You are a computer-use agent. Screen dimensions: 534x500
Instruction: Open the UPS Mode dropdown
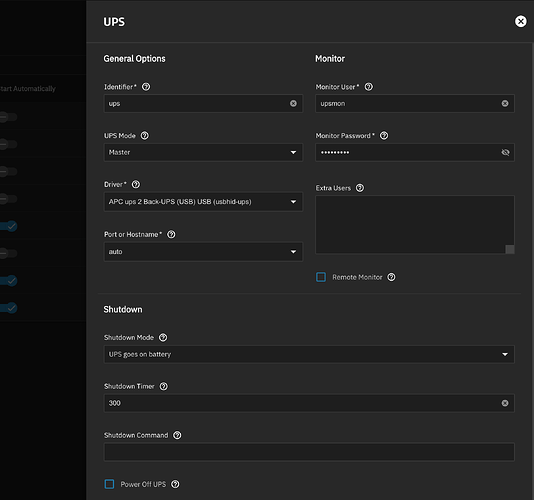click(203, 152)
